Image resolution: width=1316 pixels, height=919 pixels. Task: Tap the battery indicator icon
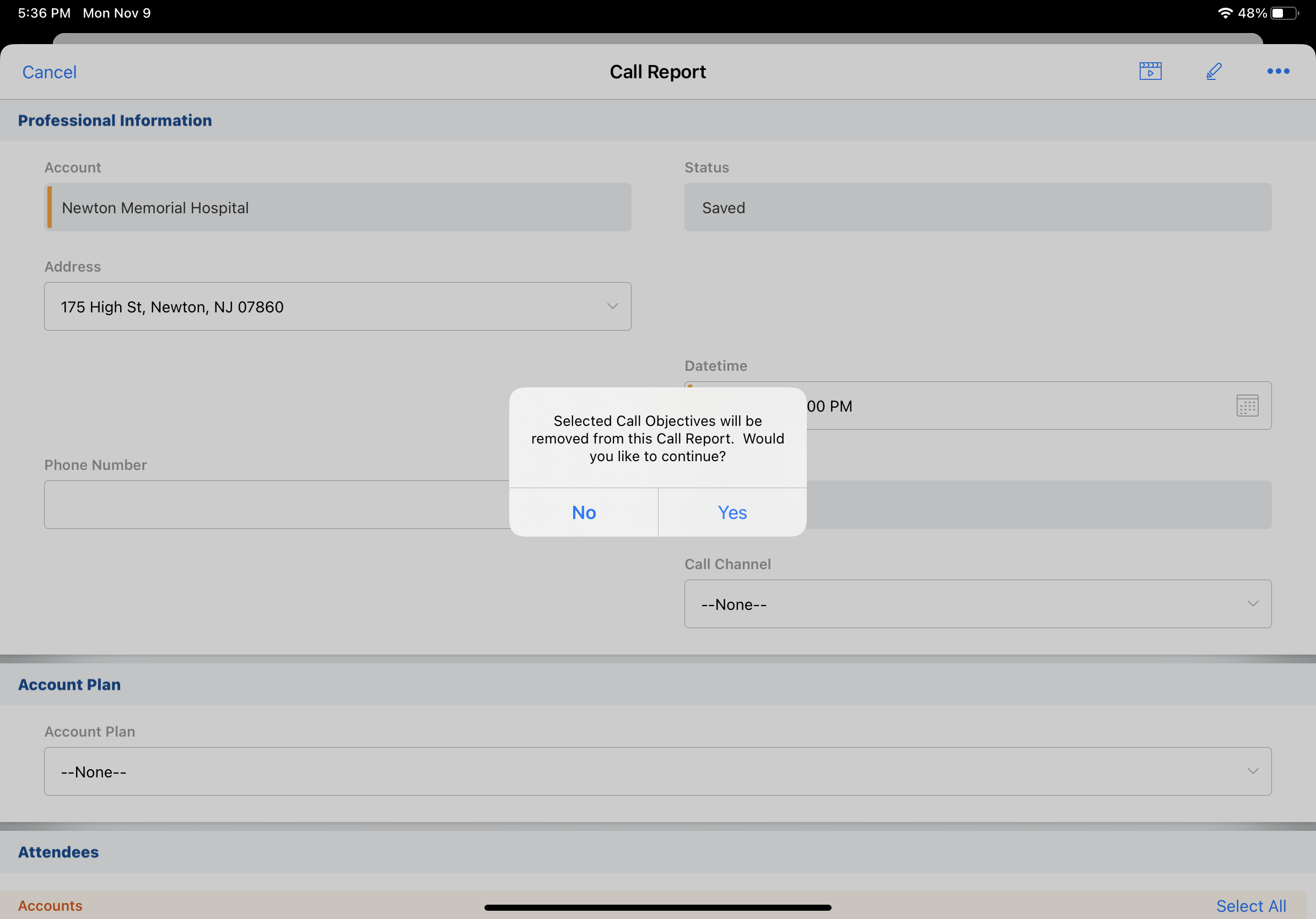(x=1284, y=13)
